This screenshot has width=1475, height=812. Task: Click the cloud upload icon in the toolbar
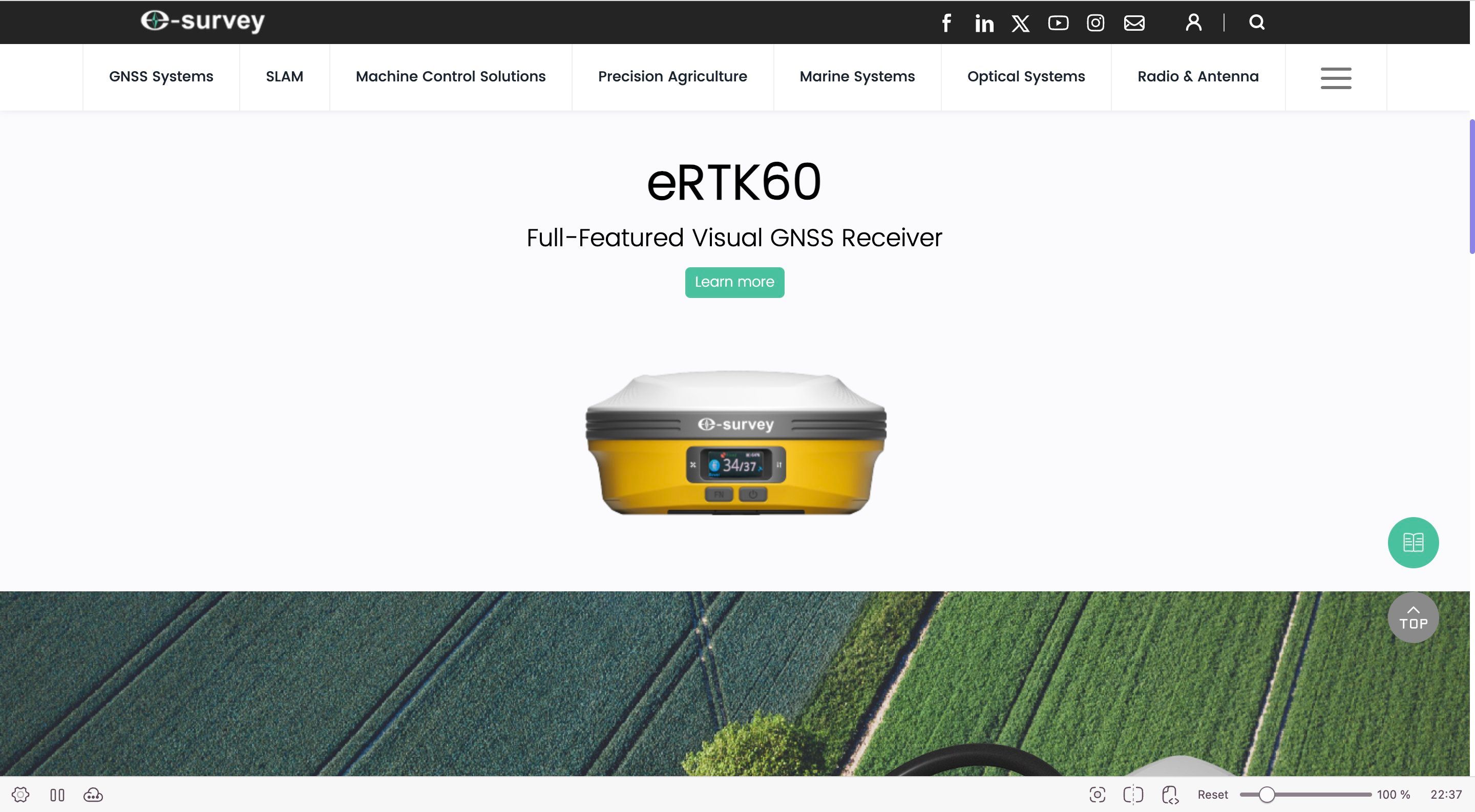click(x=93, y=795)
